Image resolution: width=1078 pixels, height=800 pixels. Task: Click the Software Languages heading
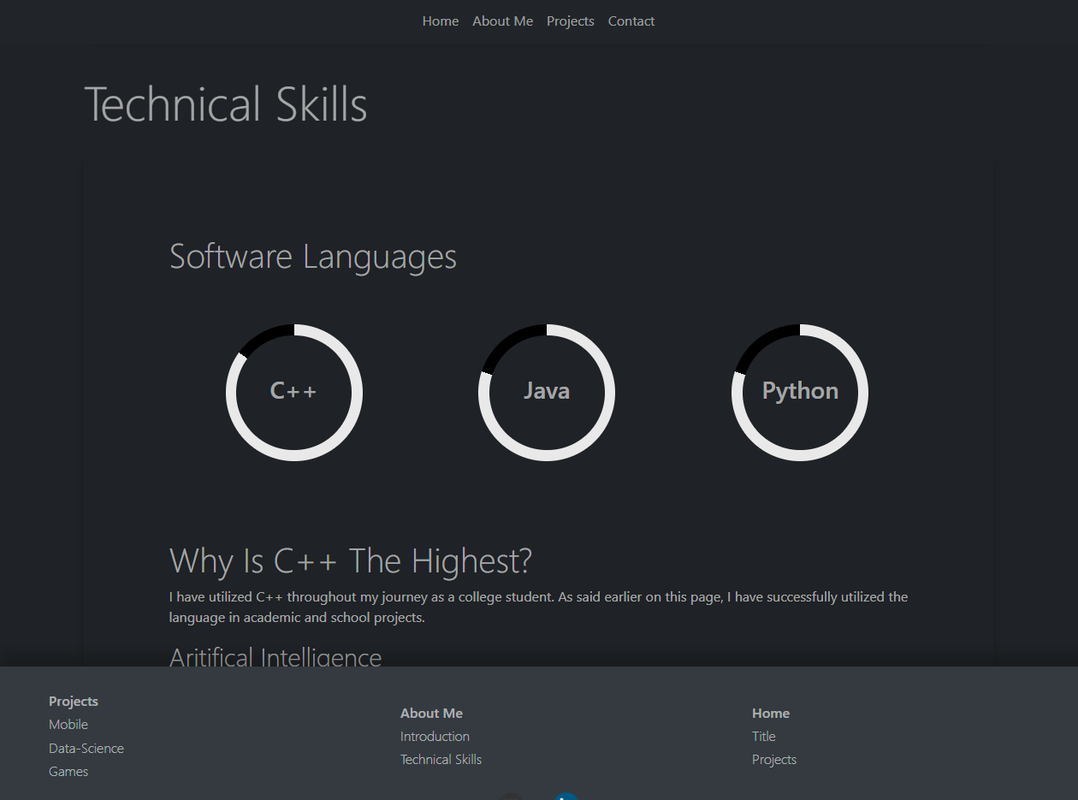point(313,257)
